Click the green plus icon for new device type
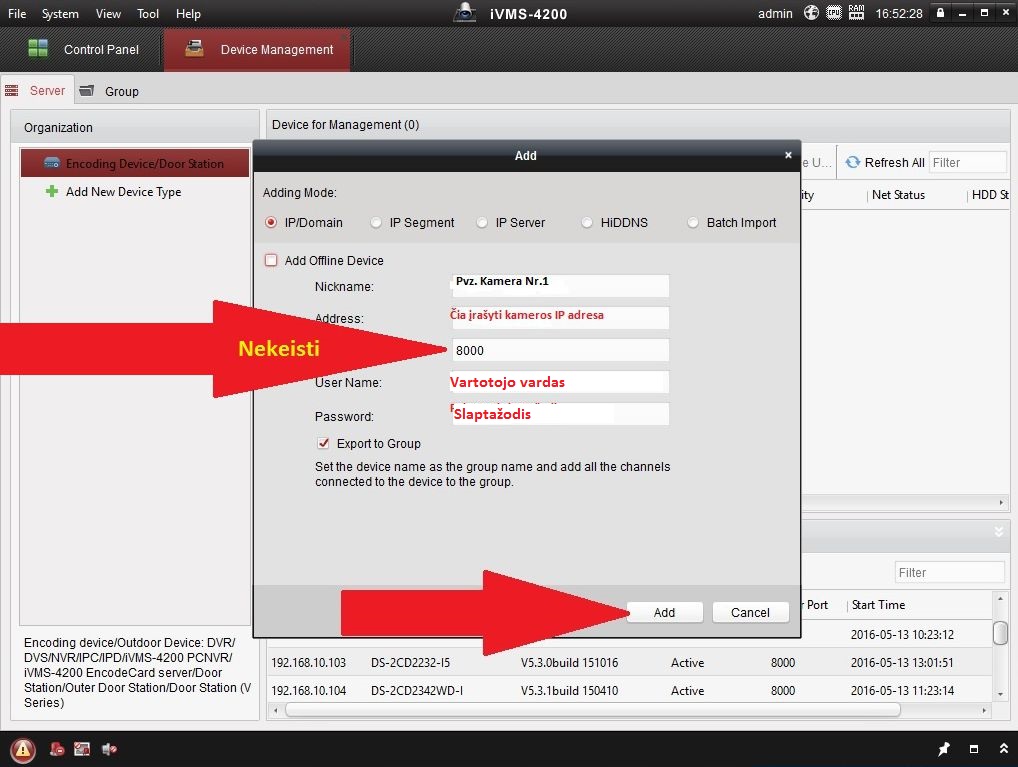Screen dimensions: 1018x767 pos(51,192)
